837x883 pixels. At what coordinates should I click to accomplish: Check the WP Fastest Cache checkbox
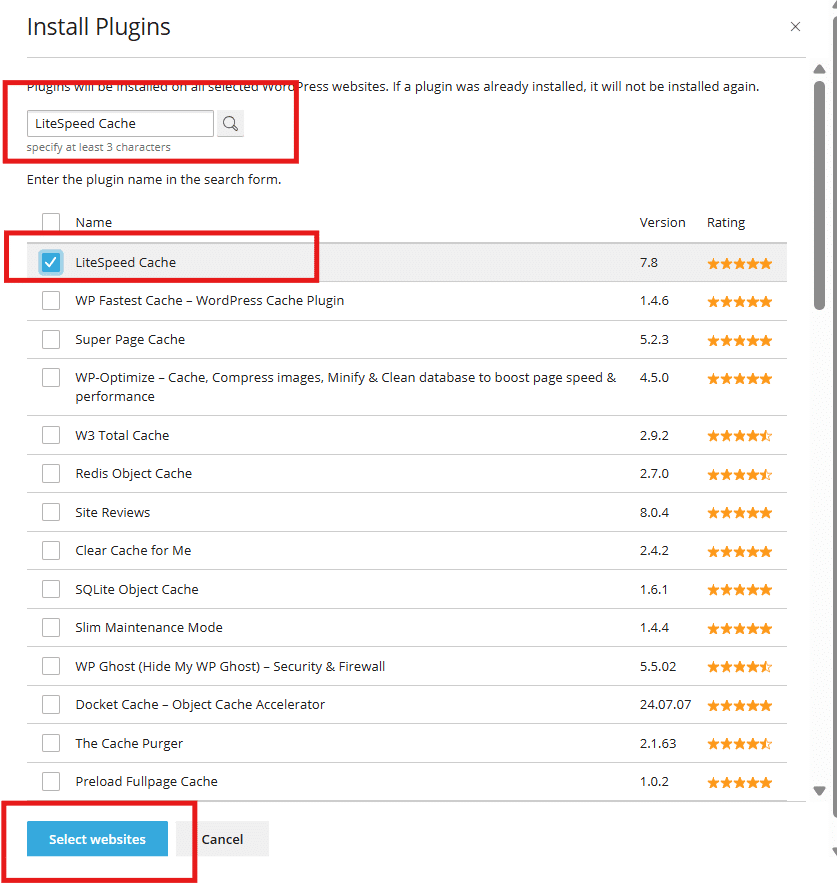pyautogui.click(x=51, y=300)
